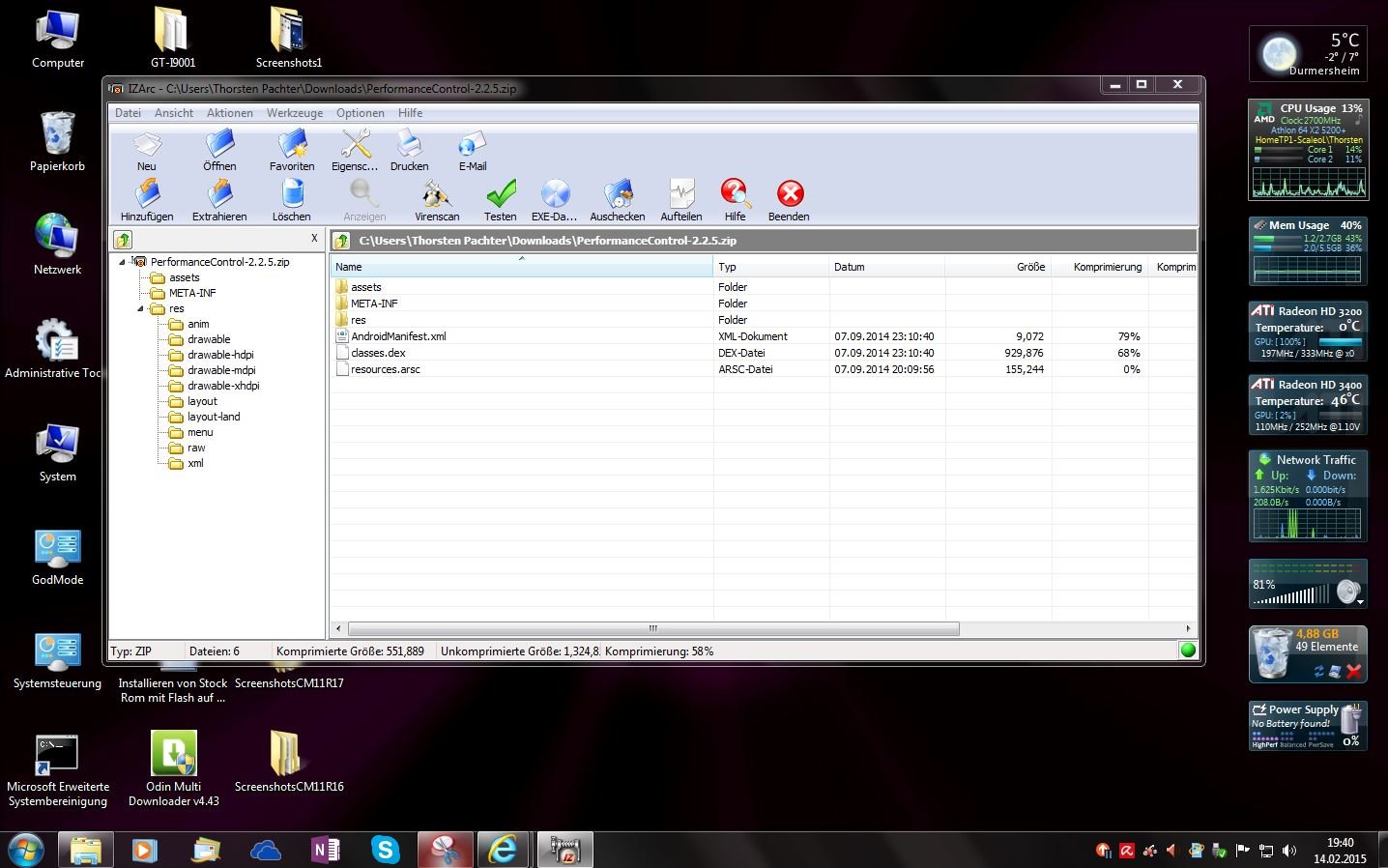The width and height of the screenshot is (1388, 868).
Task: Collapse the res tree node
Action: coord(141,308)
